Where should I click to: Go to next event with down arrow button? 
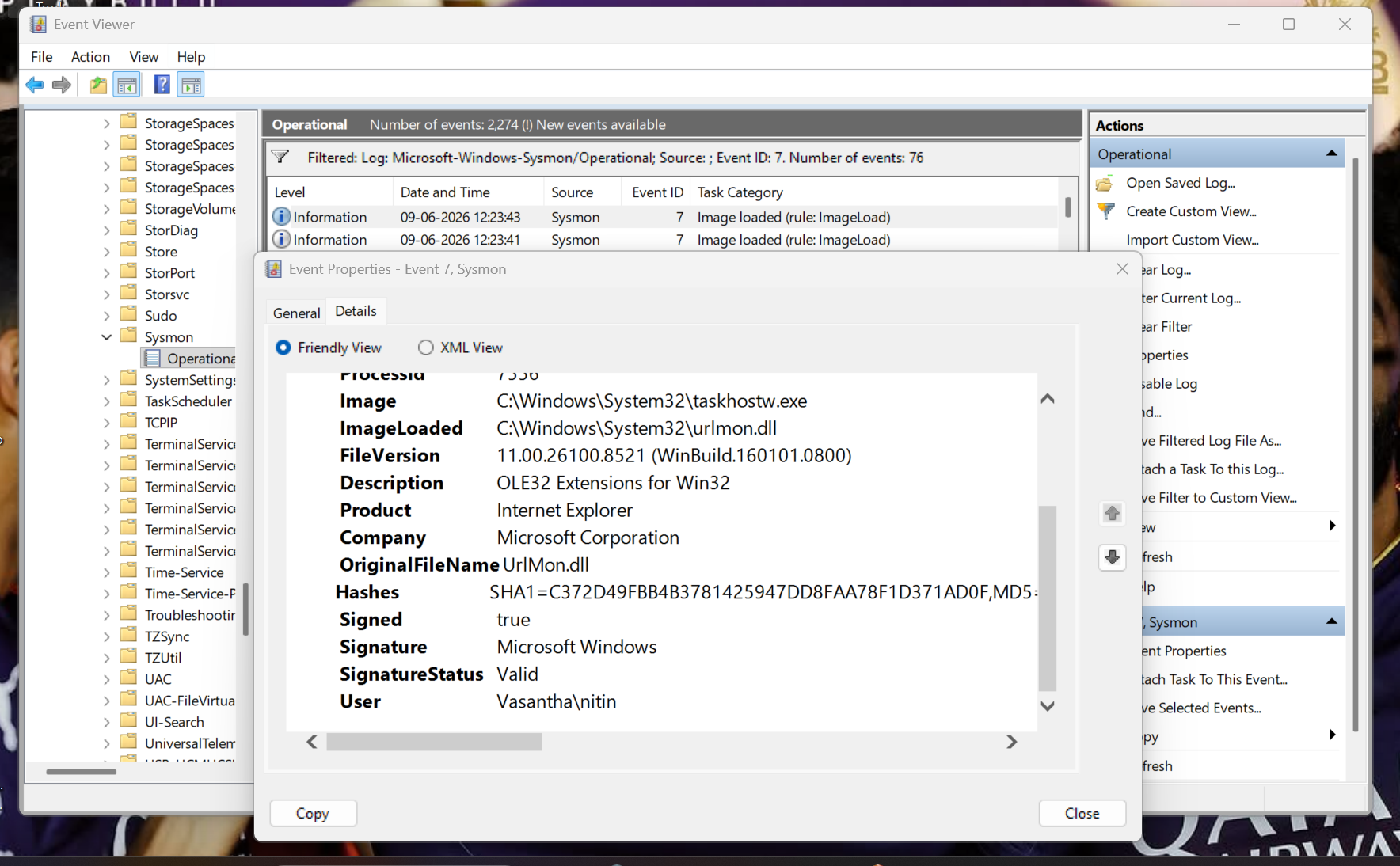(1112, 557)
